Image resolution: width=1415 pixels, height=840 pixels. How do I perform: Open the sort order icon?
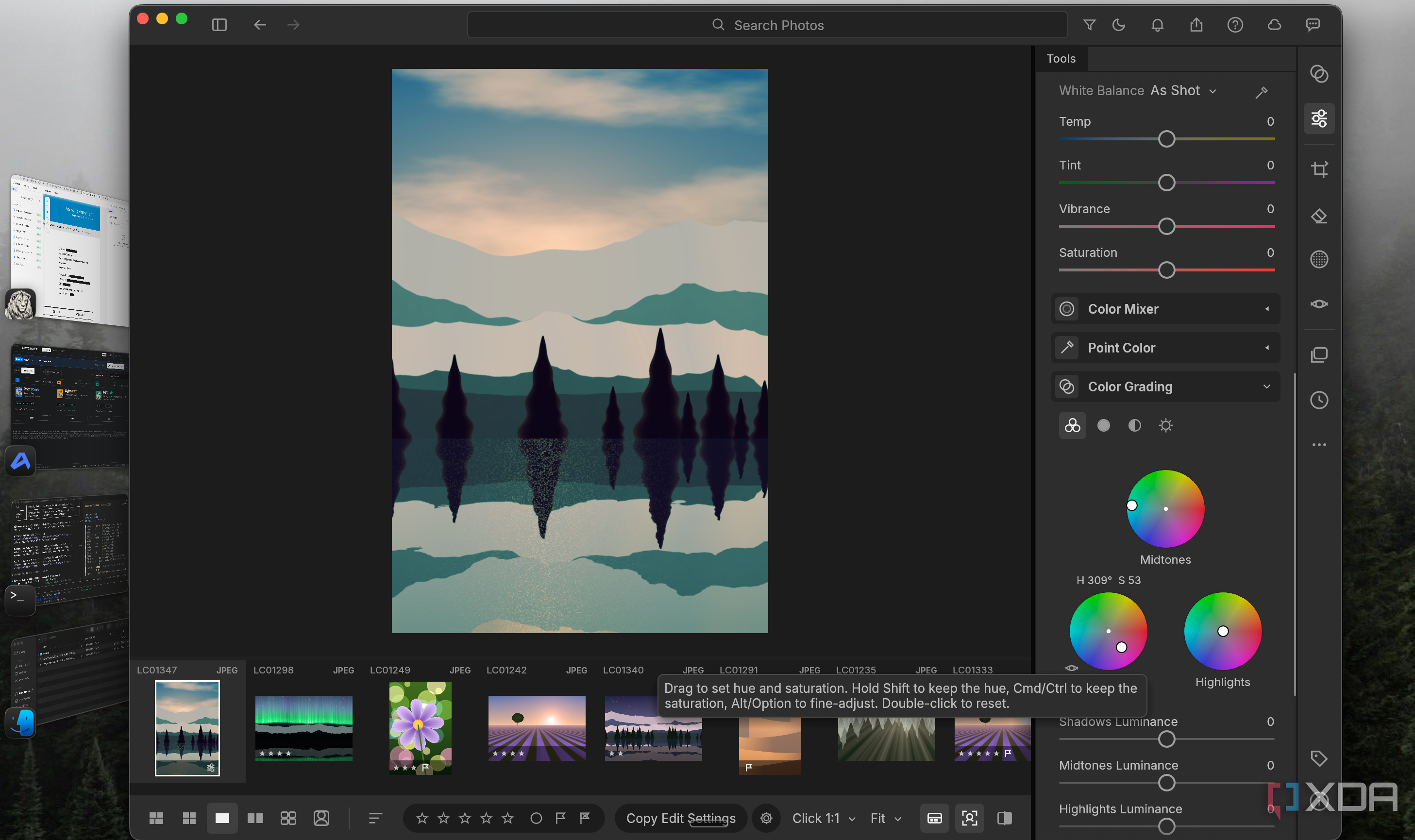pos(375,818)
